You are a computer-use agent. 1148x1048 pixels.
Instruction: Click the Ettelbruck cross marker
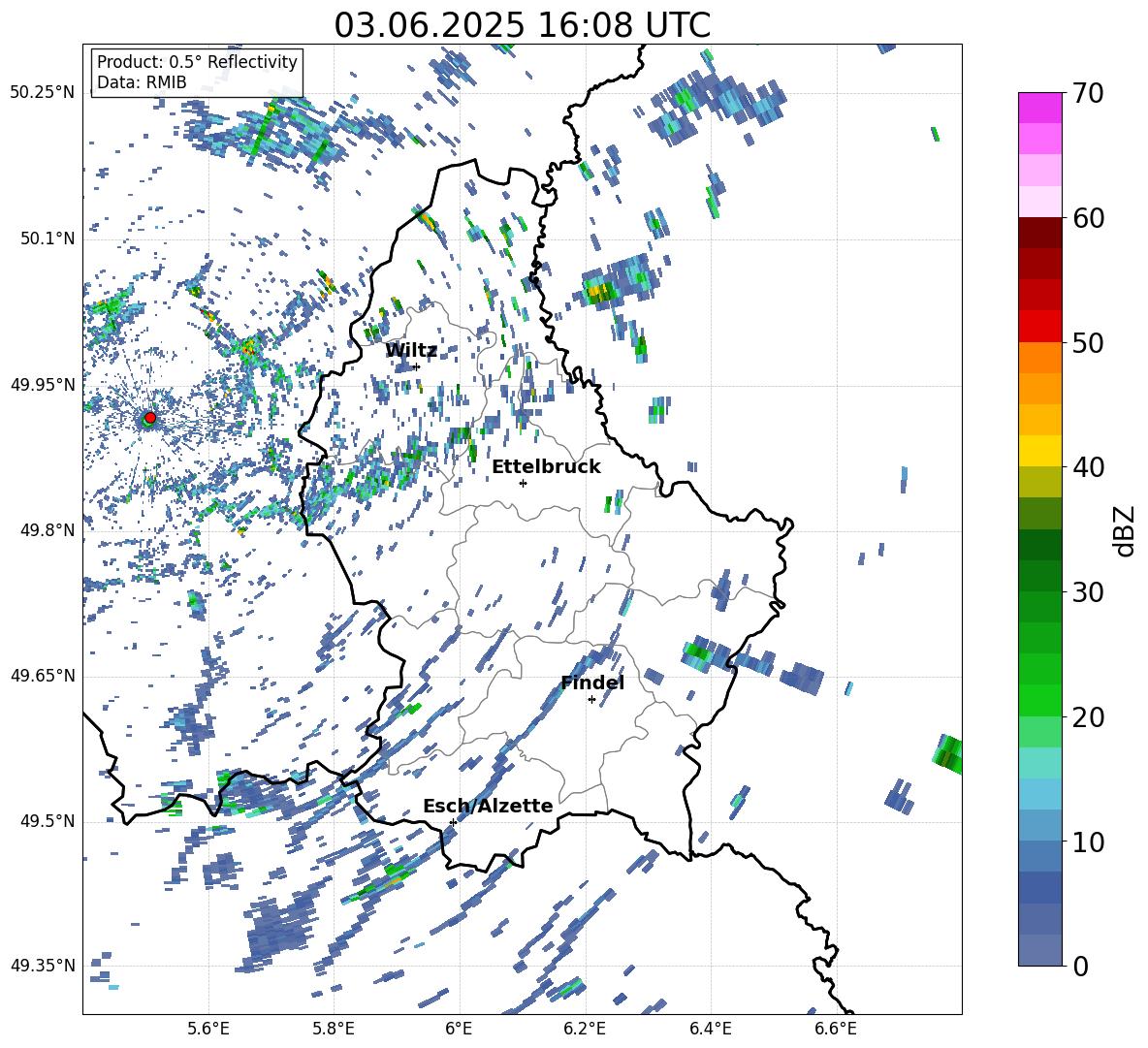[x=523, y=483]
